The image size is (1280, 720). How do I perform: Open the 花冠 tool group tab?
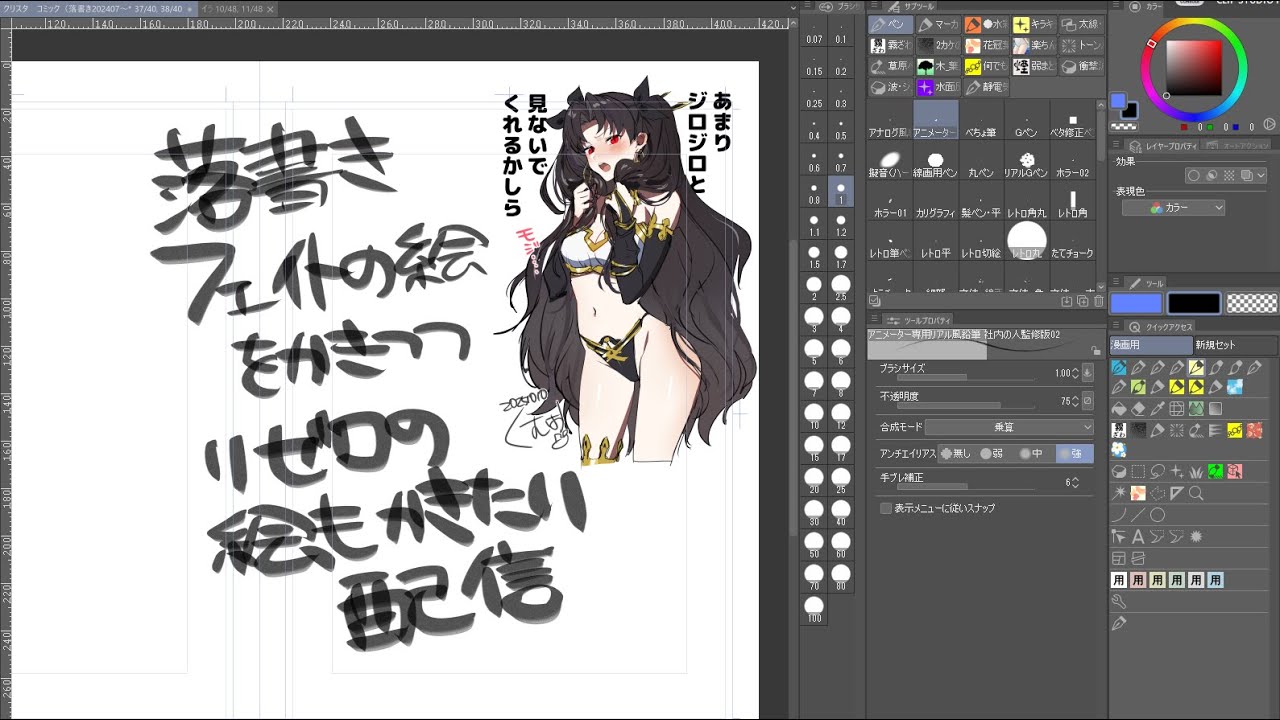(986, 45)
